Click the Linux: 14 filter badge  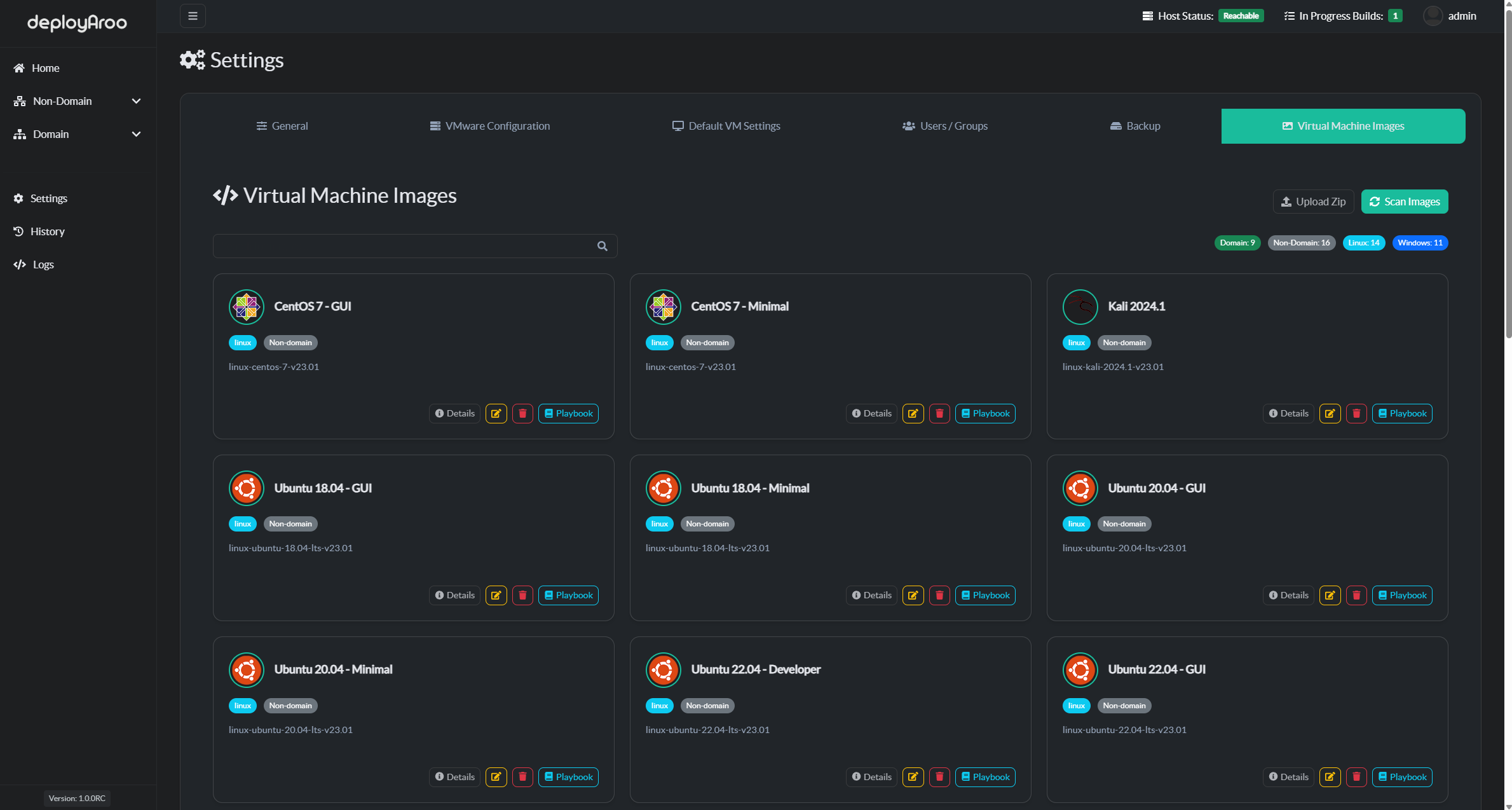[x=1362, y=243]
